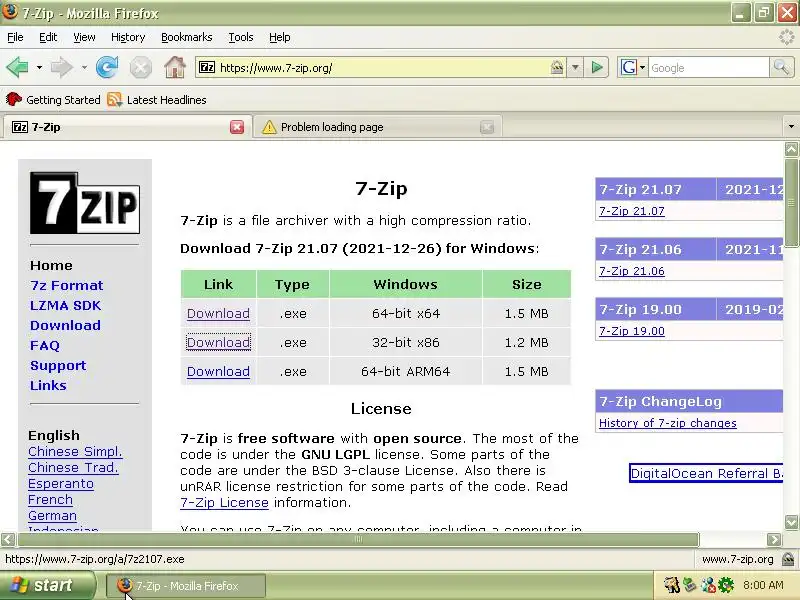Click the magnifier search button
This screenshot has width=800, height=600.
coord(781,67)
